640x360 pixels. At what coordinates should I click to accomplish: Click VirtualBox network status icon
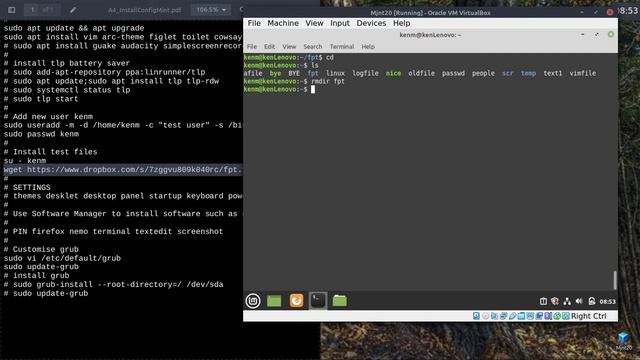503,316
